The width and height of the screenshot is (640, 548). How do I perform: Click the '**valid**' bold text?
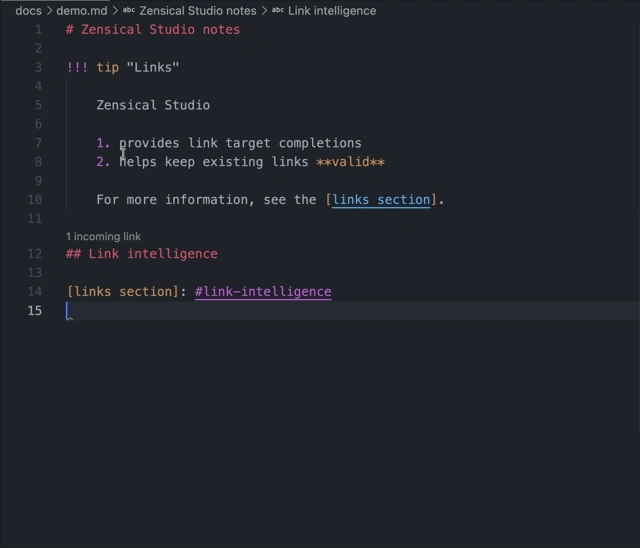pos(351,162)
